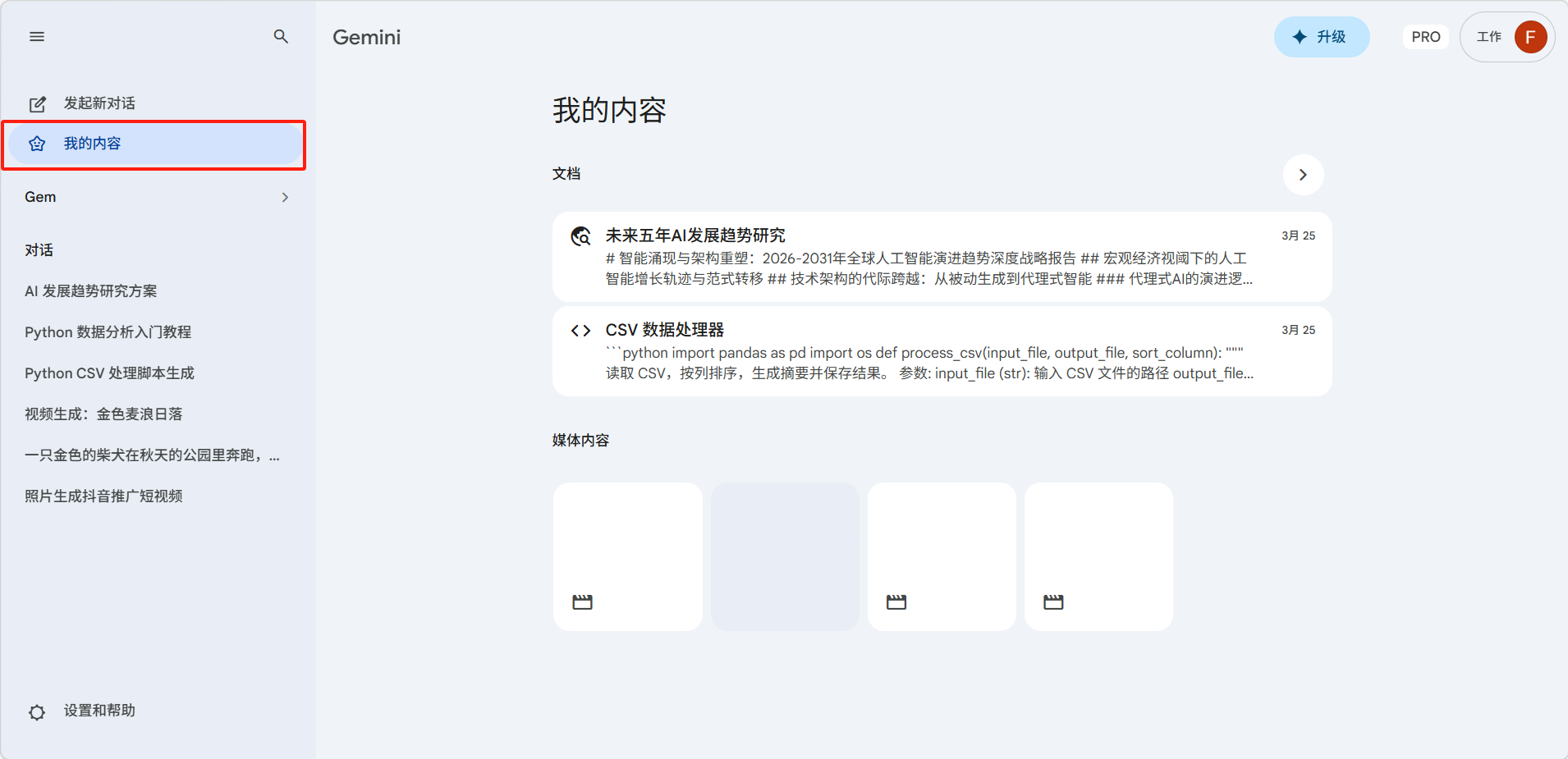
Task: Open the AI 发展趋势研究方案 conversation
Action: (x=91, y=291)
